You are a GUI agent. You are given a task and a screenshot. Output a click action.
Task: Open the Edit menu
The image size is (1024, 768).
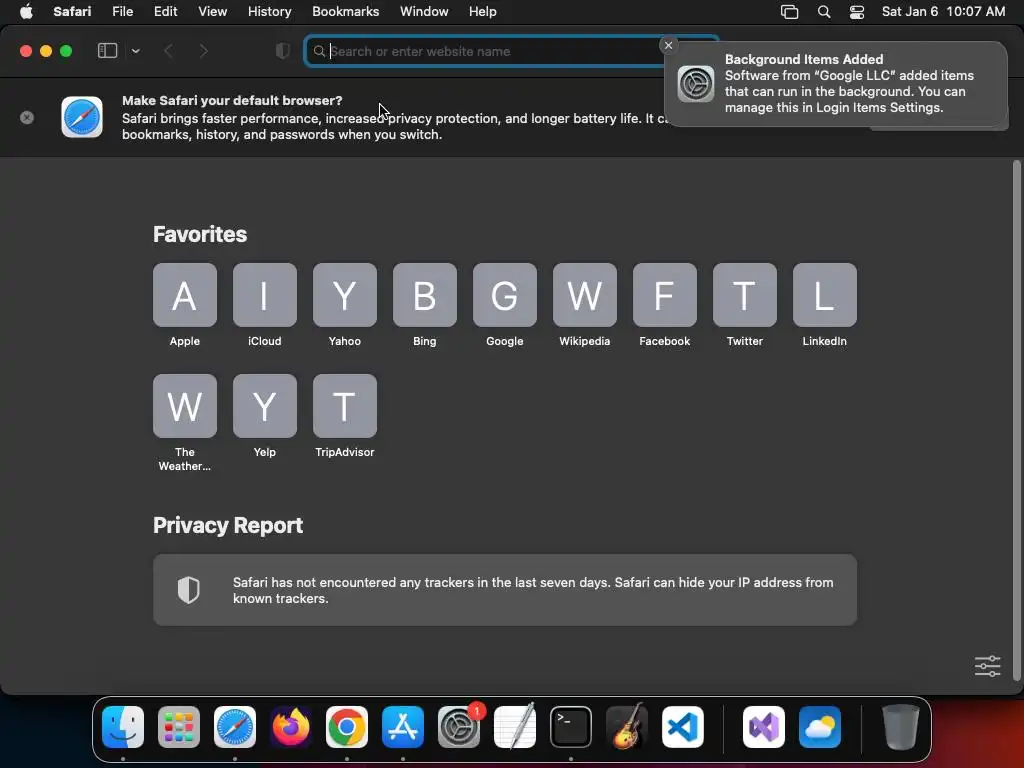tap(165, 11)
